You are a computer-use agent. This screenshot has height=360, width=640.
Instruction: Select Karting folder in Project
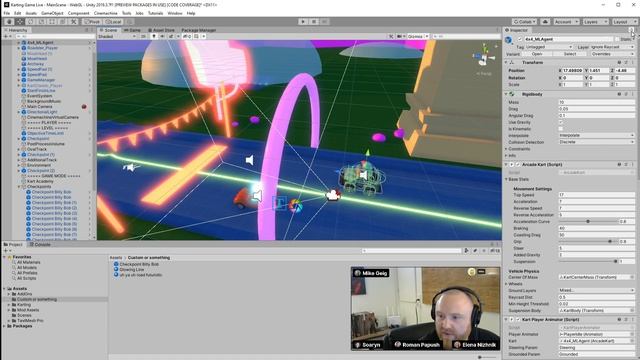(24, 304)
